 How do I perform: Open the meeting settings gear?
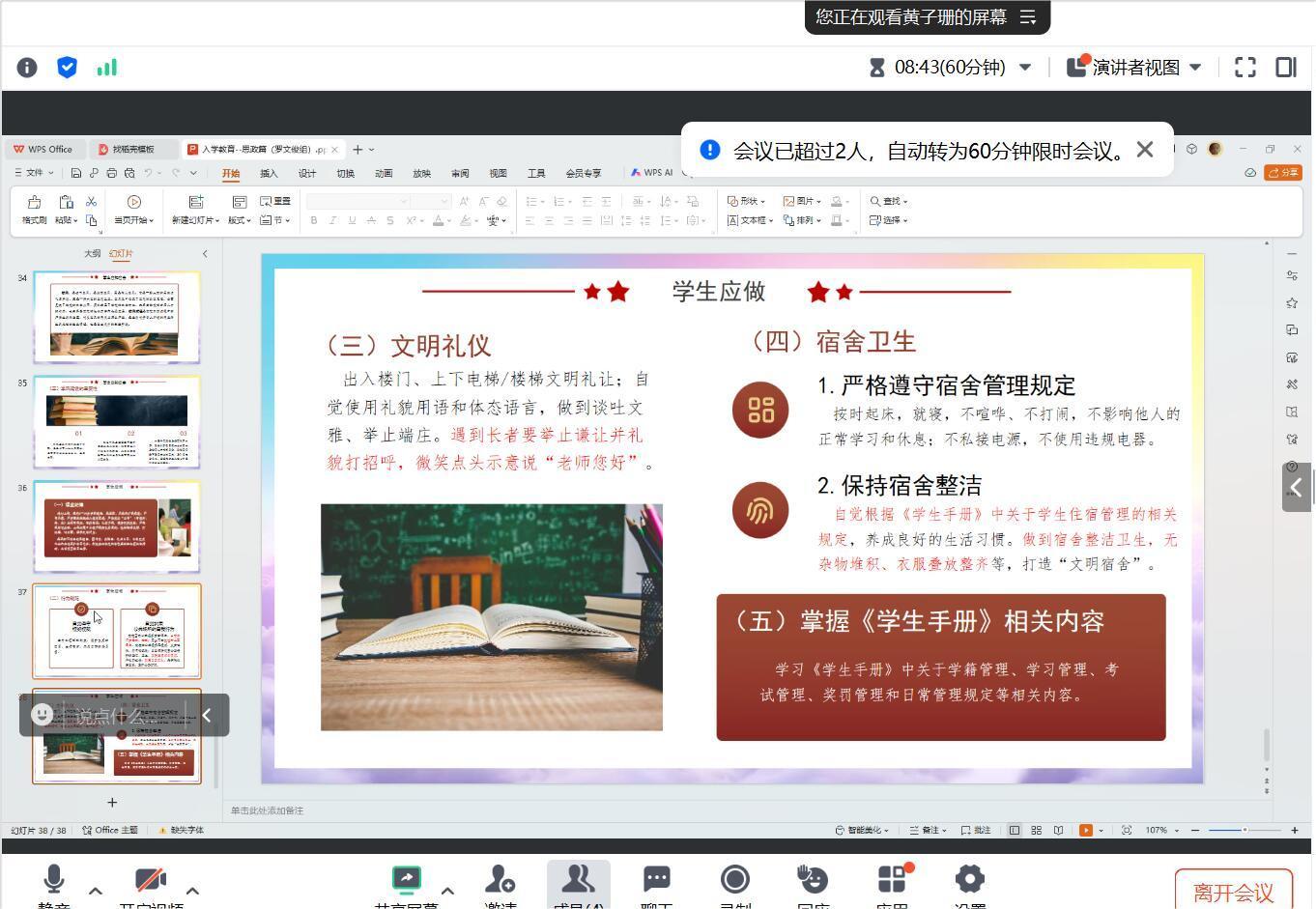969,880
